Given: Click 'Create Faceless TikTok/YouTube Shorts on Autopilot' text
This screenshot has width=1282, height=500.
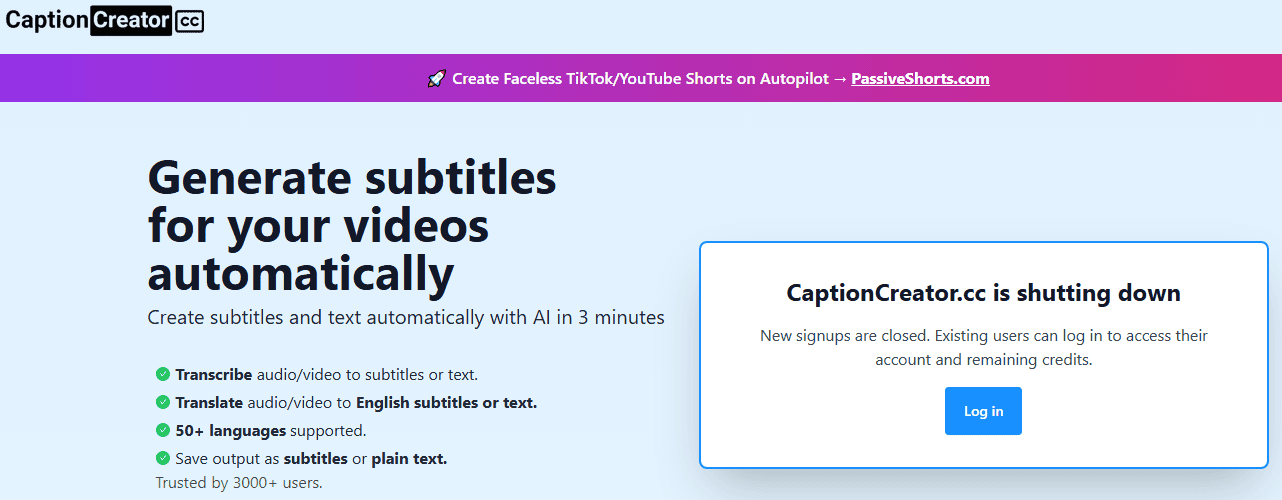Looking at the screenshot, I should [x=640, y=78].
